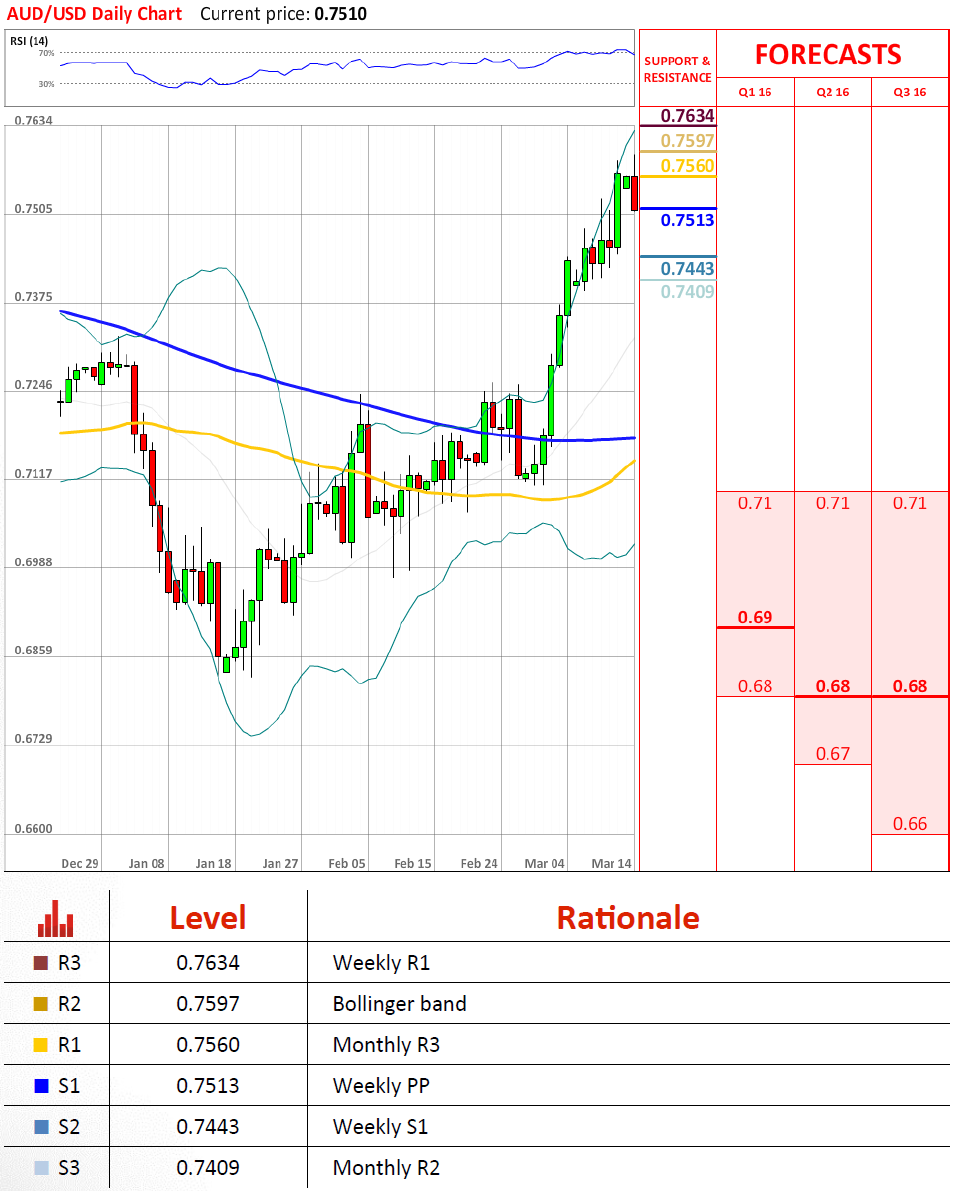This screenshot has height=1191, width=956.
Task: Click the 0.7634 level cell in table
Action: click(208, 963)
